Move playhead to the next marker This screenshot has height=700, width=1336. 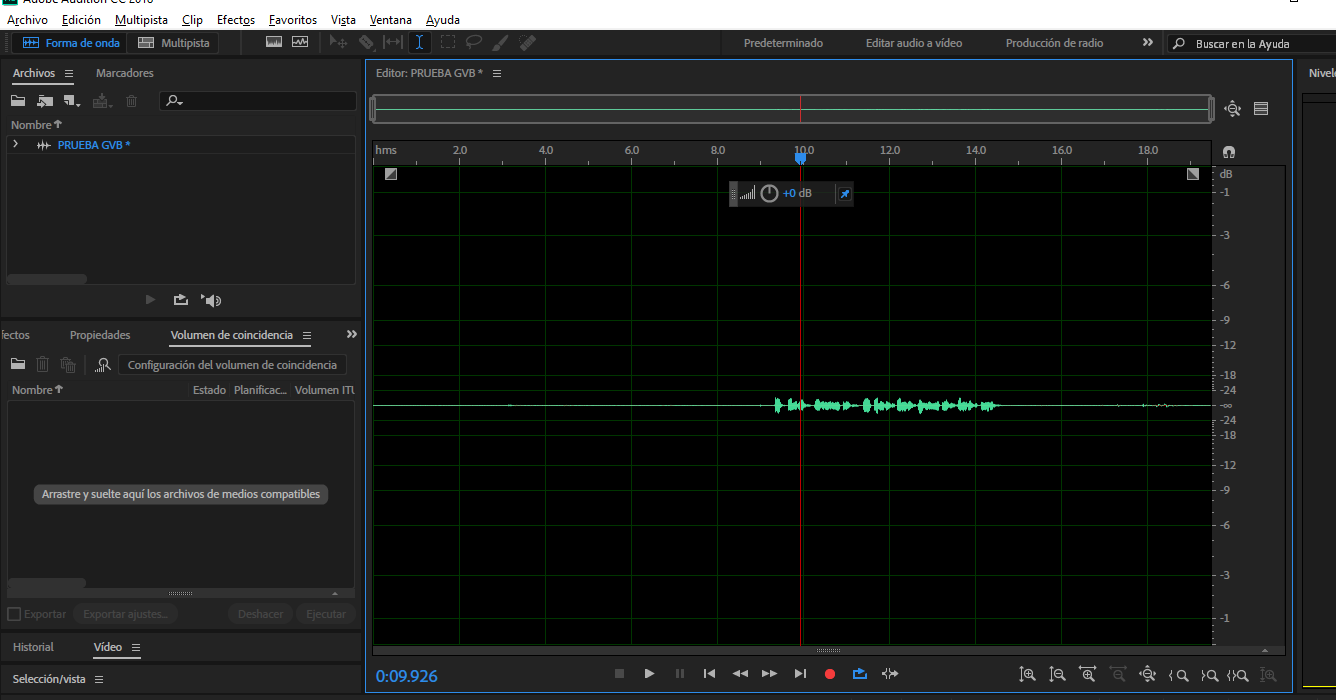[x=800, y=674]
